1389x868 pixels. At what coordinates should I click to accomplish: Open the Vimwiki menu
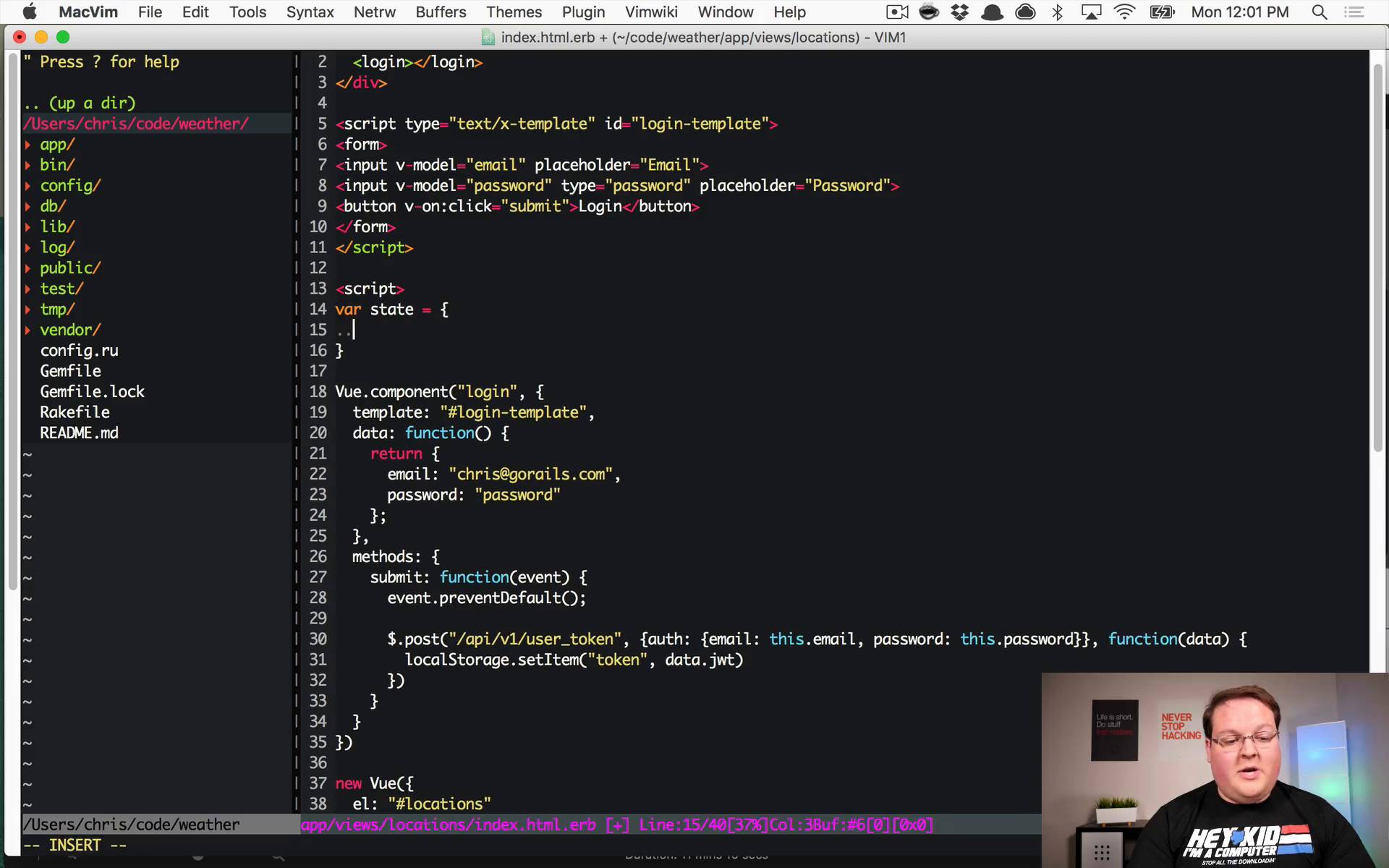click(651, 12)
